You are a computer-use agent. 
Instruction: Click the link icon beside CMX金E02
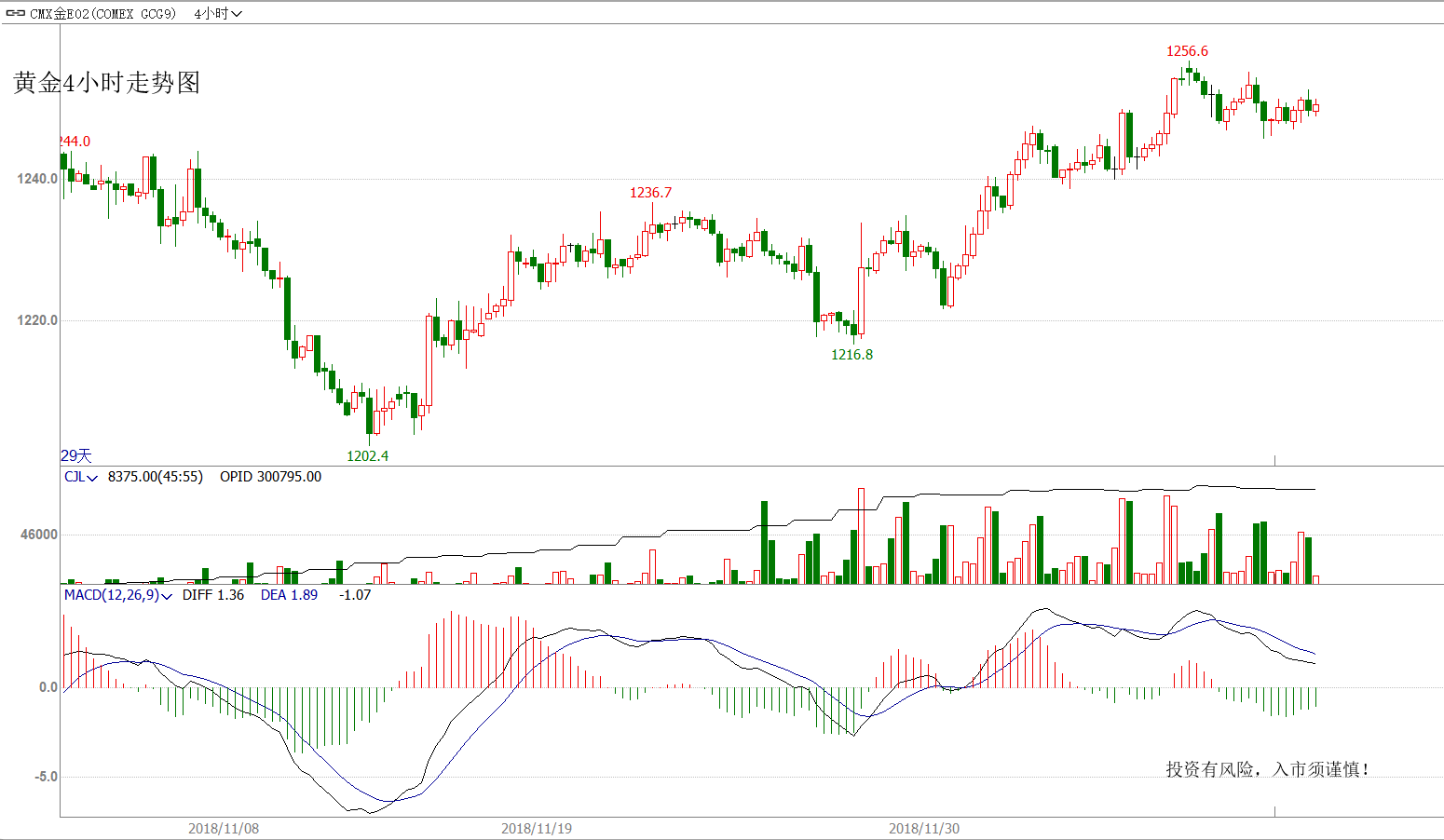(16, 13)
